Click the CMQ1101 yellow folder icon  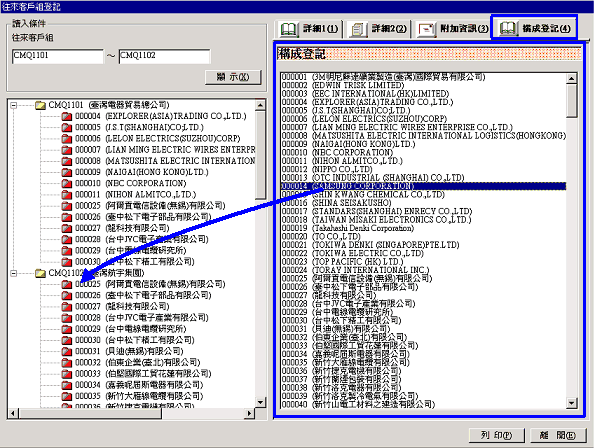[x=40, y=105]
